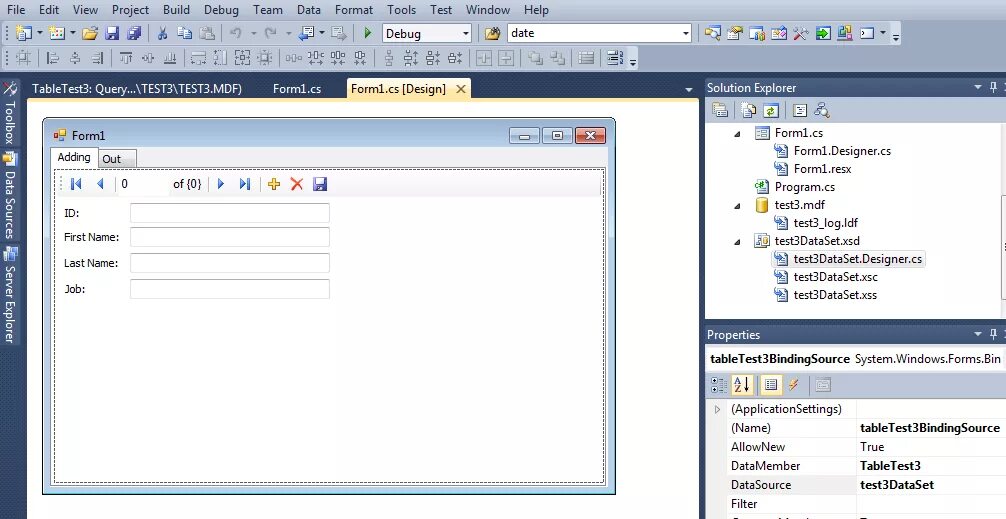Image resolution: width=1006 pixels, height=519 pixels.
Task: Pin toggle for Solution Explorer panel
Action: 993,87
